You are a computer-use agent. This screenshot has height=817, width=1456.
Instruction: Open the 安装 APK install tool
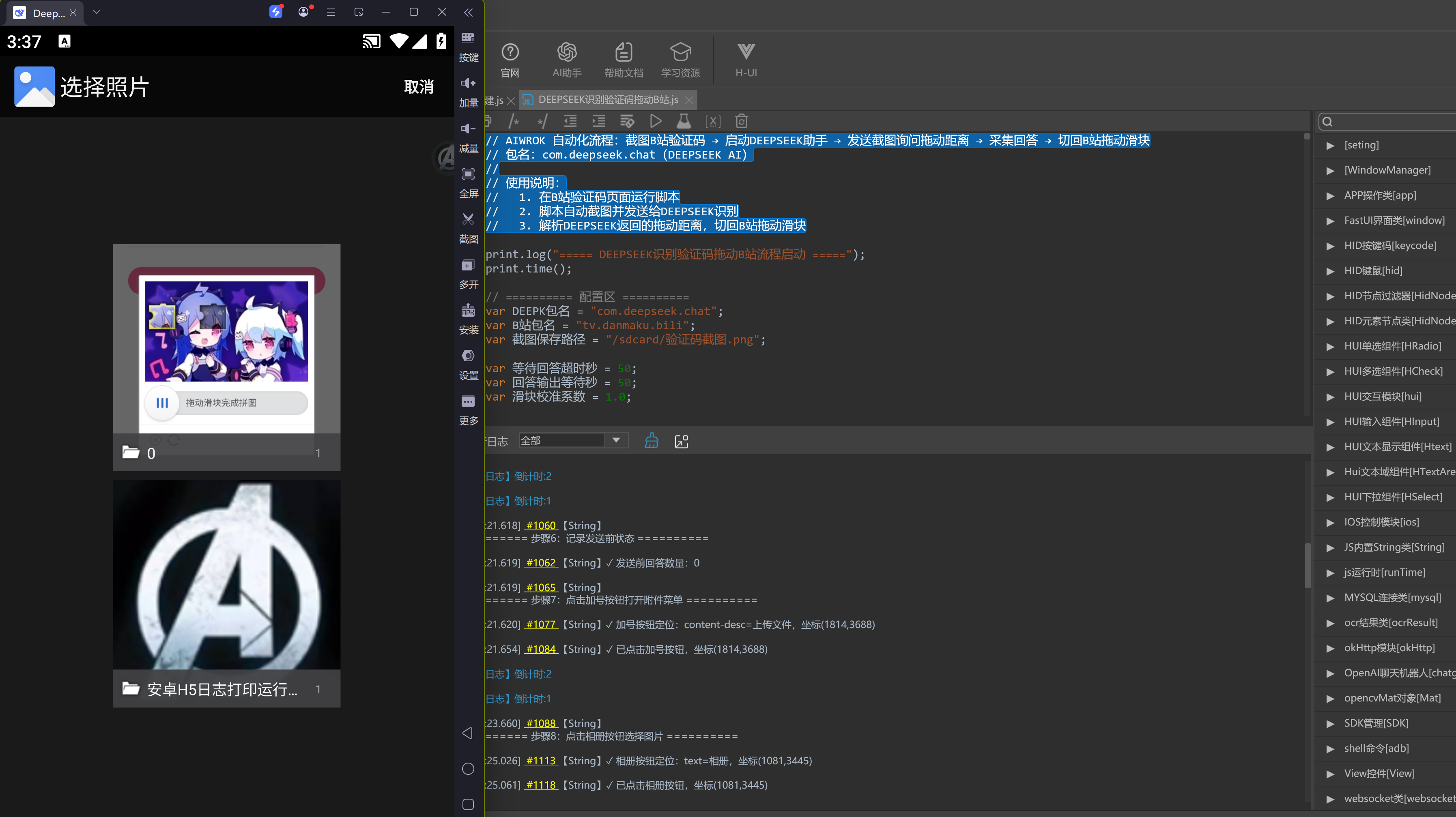click(x=469, y=319)
